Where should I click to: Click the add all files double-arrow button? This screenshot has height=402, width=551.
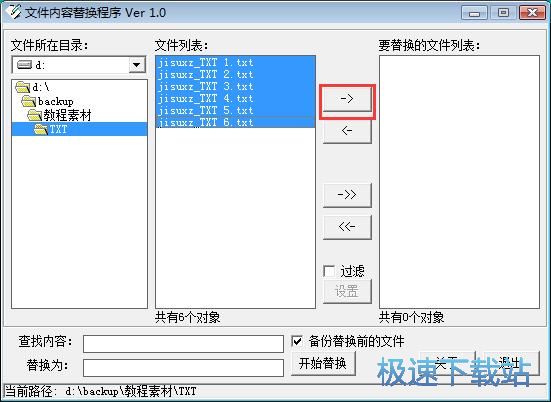(x=347, y=195)
